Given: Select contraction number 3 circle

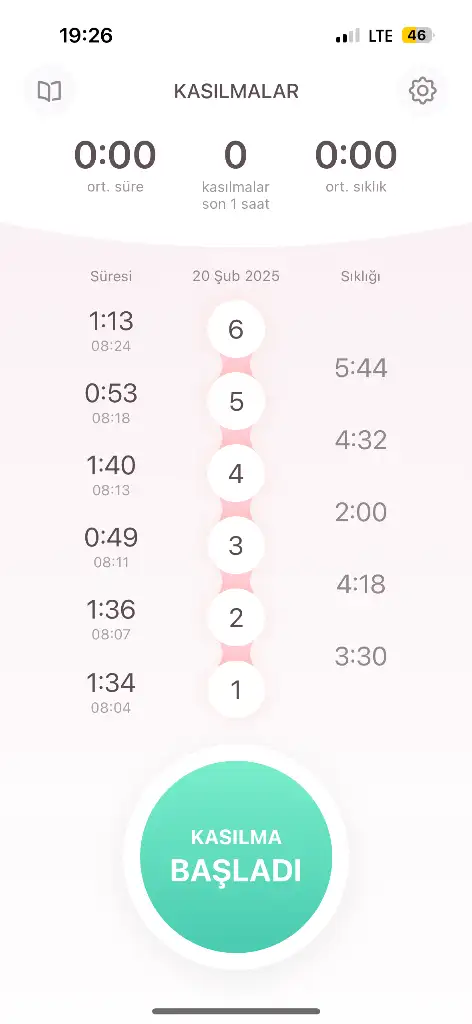Looking at the screenshot, I should click(x=236, y=545).
